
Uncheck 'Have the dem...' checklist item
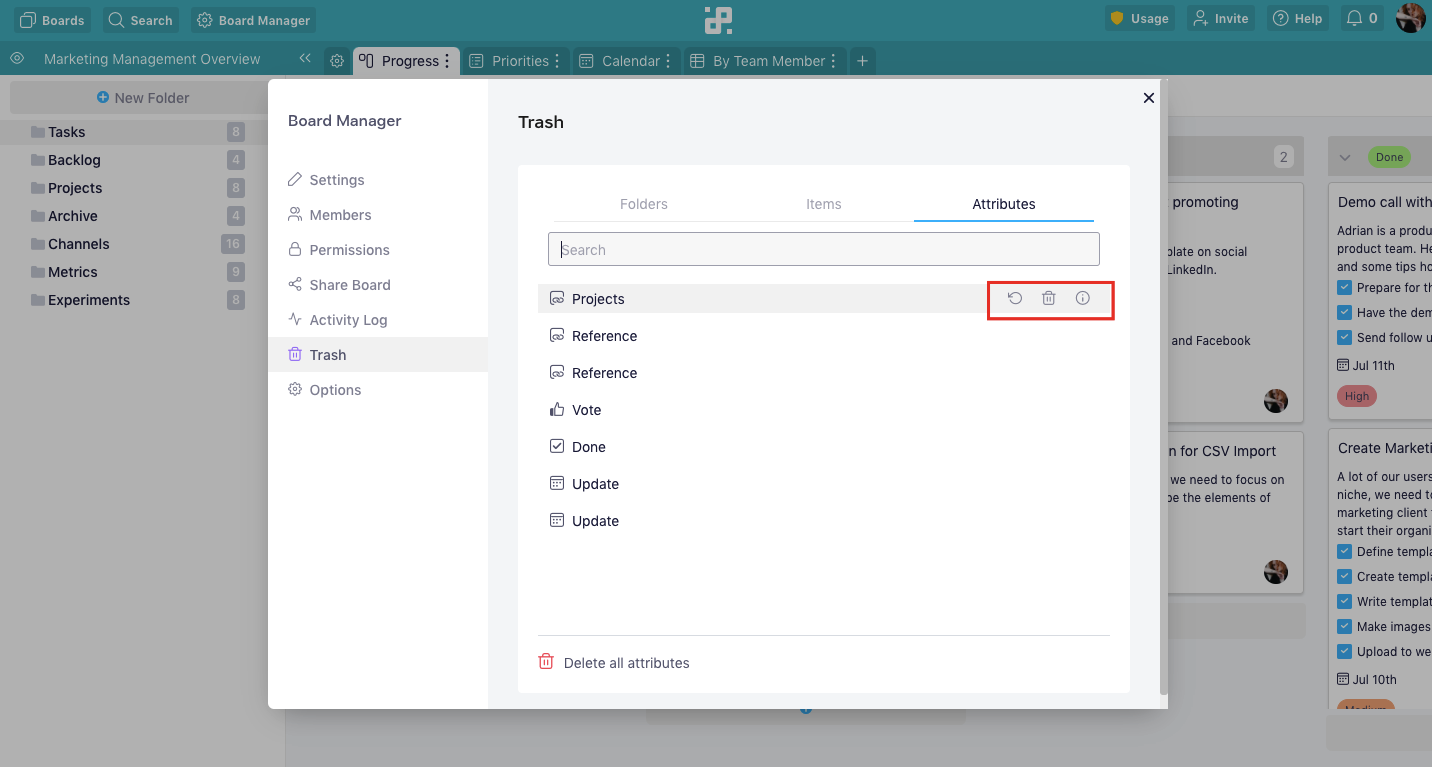pos(1345,313)
